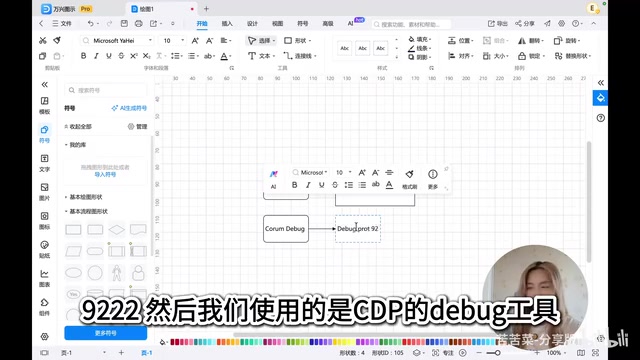Adjust the zoom slider in status bar
Screen dimensions: 640x360
click(x=497, y=353)
